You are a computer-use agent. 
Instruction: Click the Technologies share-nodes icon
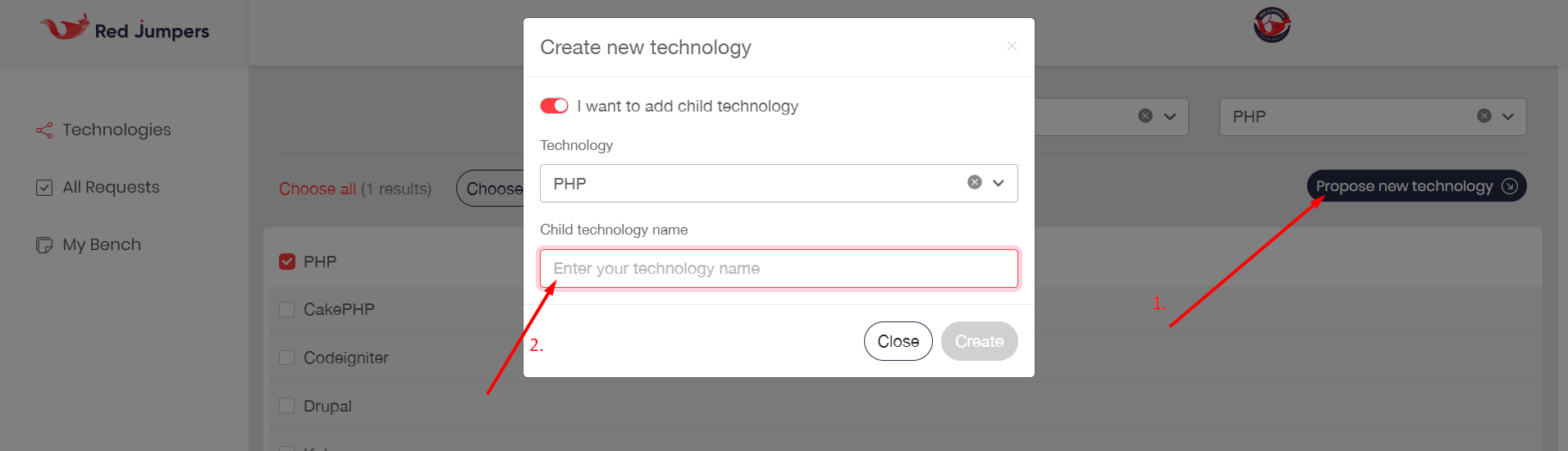click(x=44, y=130)
